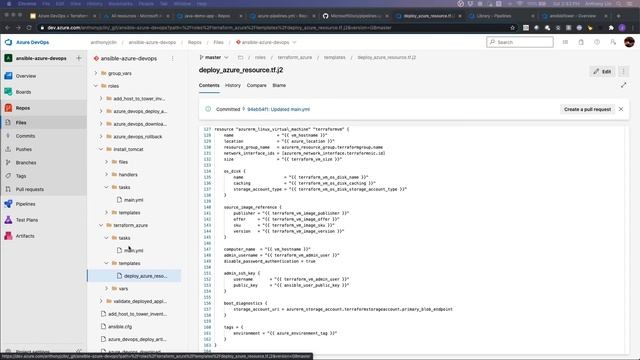Click Repos in top breadcrumb
The width and height of the screenshot is (640, 360).
tap(195, 42)
